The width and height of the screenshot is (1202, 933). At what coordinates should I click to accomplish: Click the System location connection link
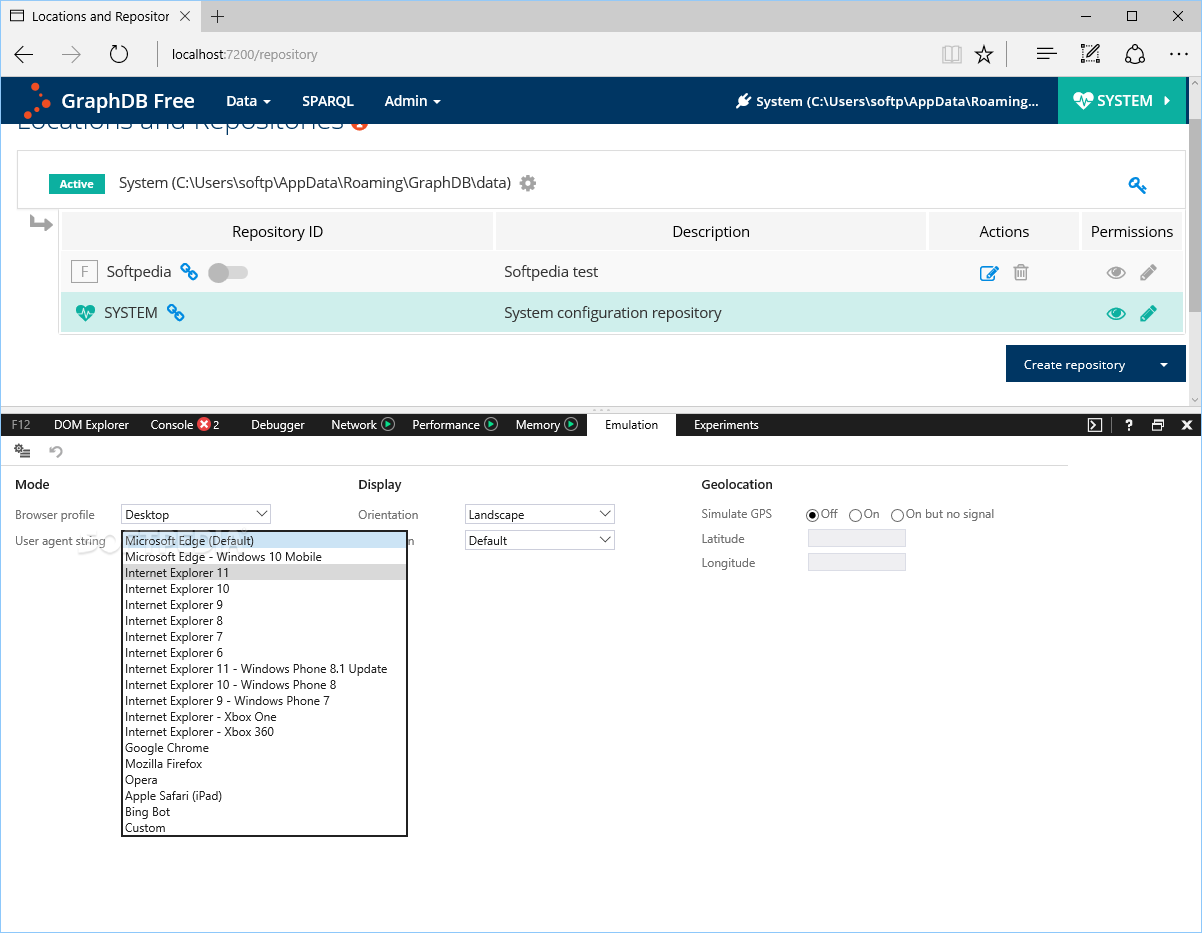[x=887, y=101]
